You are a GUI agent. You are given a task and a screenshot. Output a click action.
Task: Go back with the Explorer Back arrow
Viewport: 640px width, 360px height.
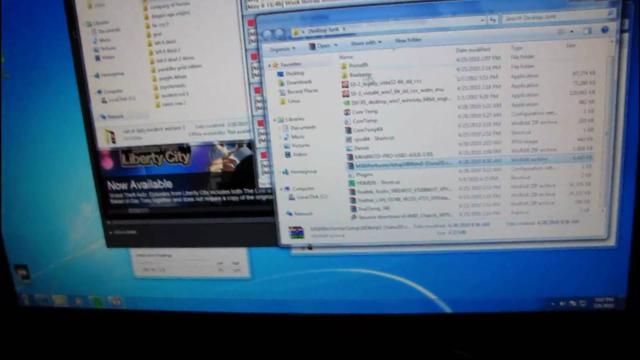click(267, 34)
